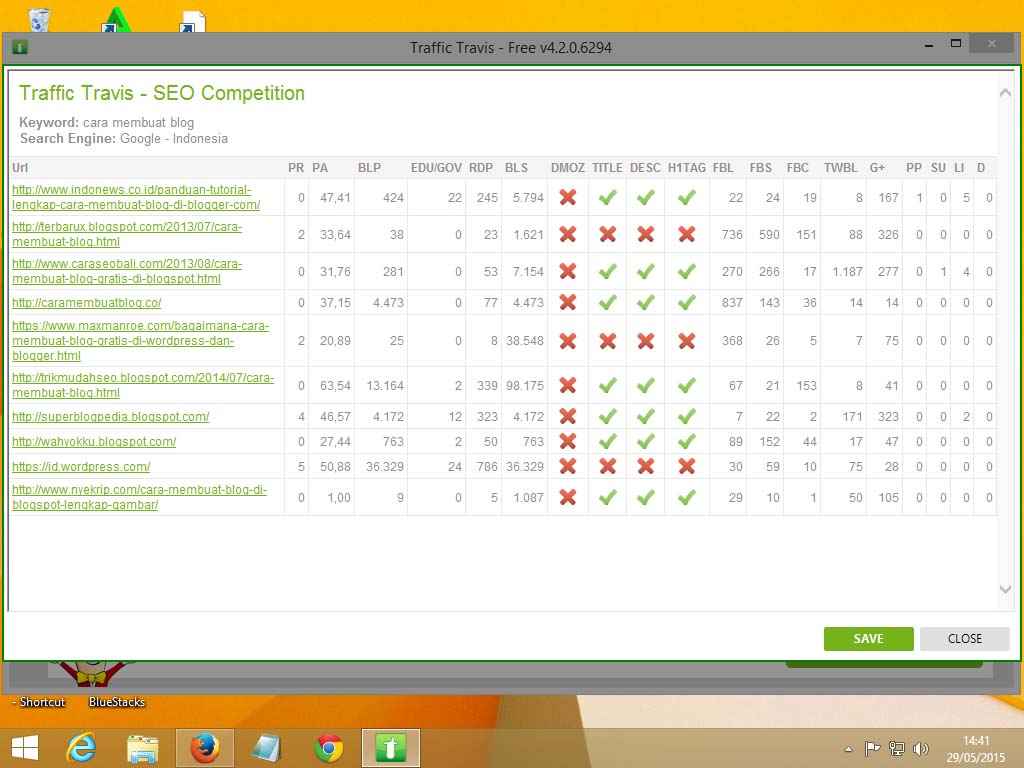The width and height of the screenshot is (1024, 768).
Task: Click the TITLE green check for wahyokku.blogspot.com
Action: [607, 441]
